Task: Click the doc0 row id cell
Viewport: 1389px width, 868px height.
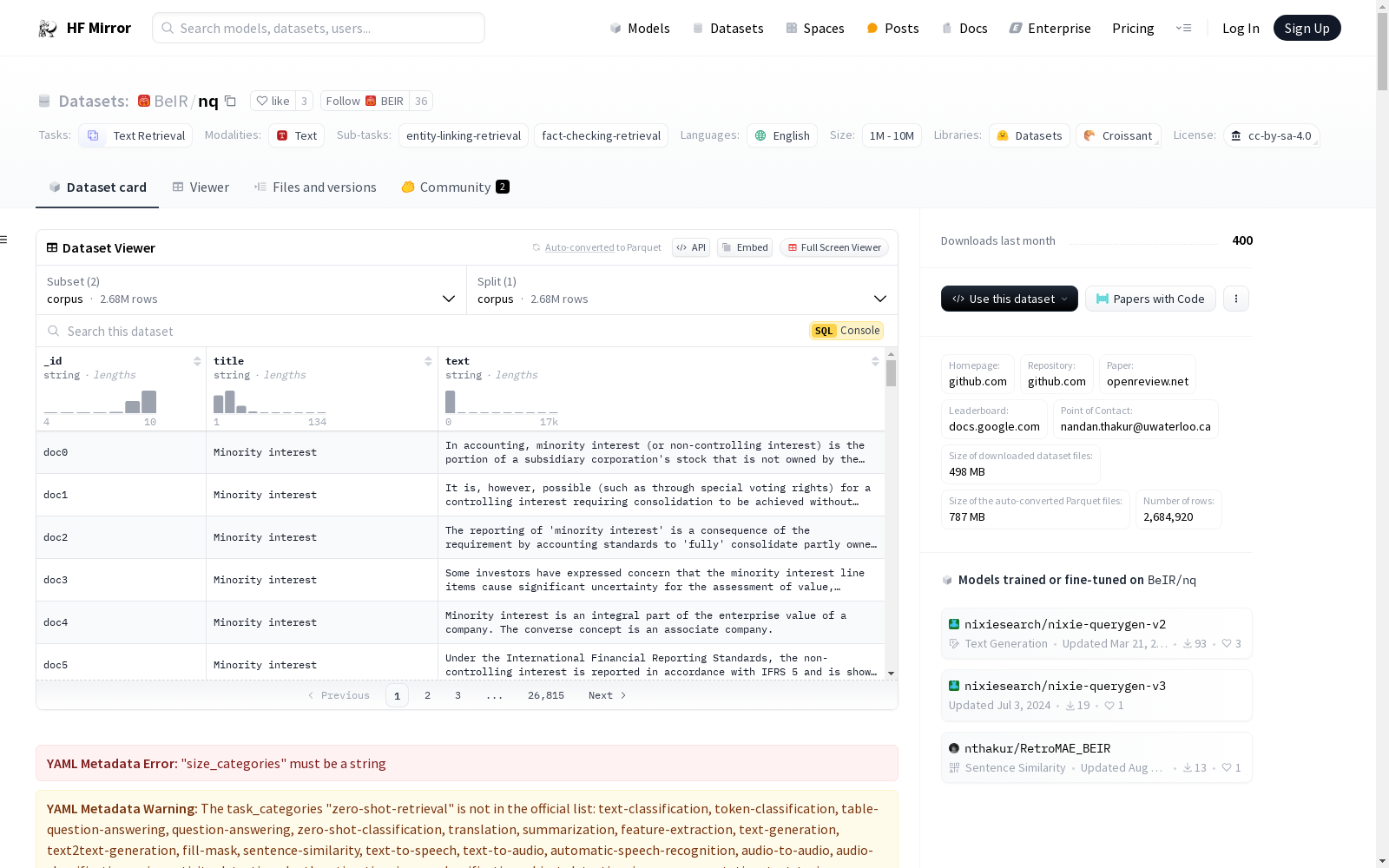Action: pos(121,452)
